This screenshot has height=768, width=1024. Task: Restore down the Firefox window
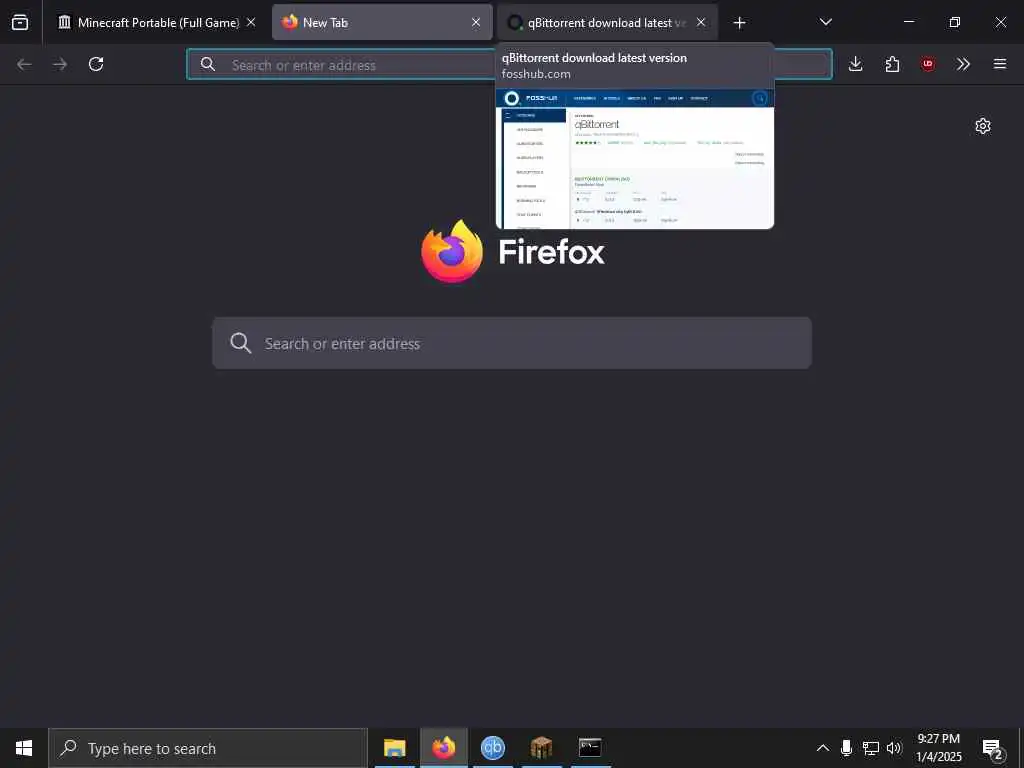coord(955,22)
